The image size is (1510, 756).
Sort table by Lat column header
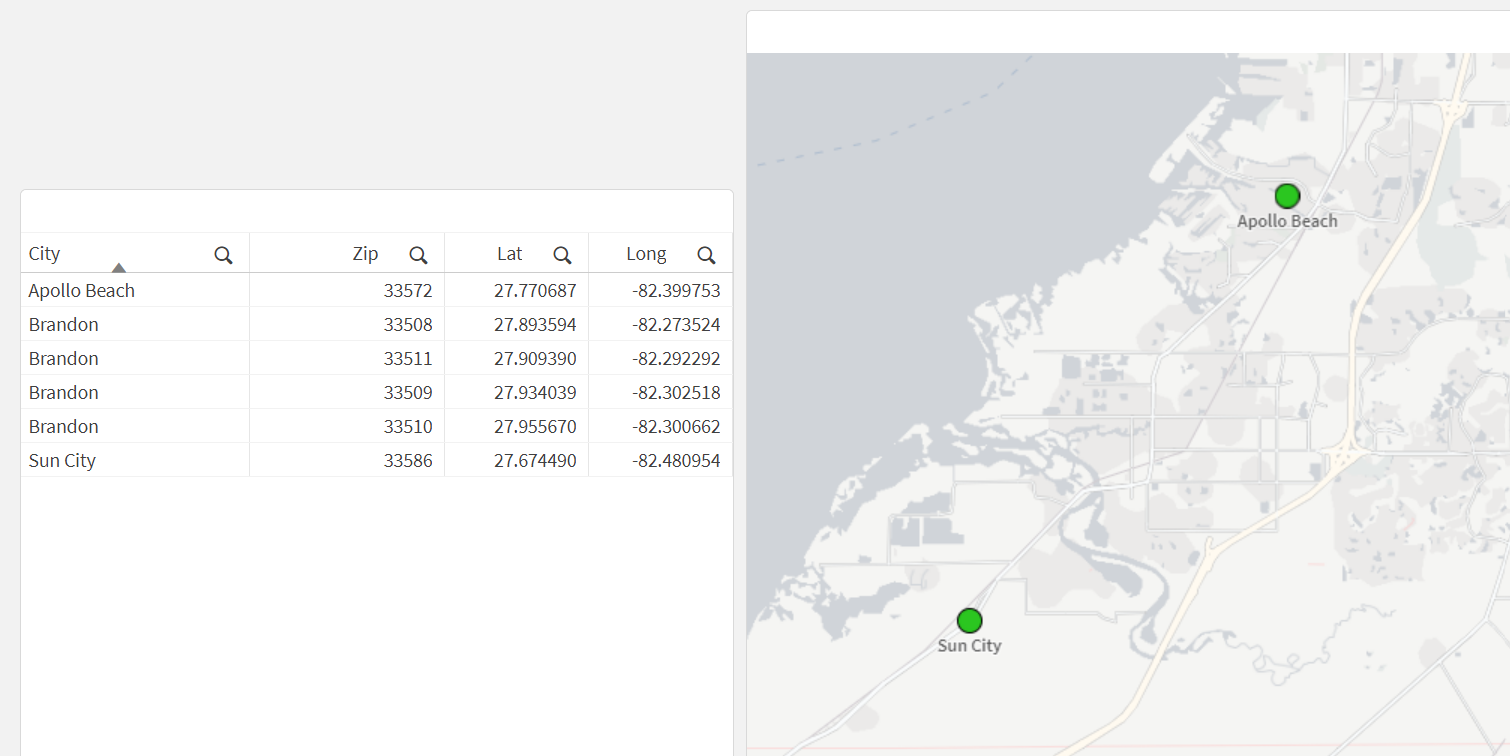pos(509,254)
